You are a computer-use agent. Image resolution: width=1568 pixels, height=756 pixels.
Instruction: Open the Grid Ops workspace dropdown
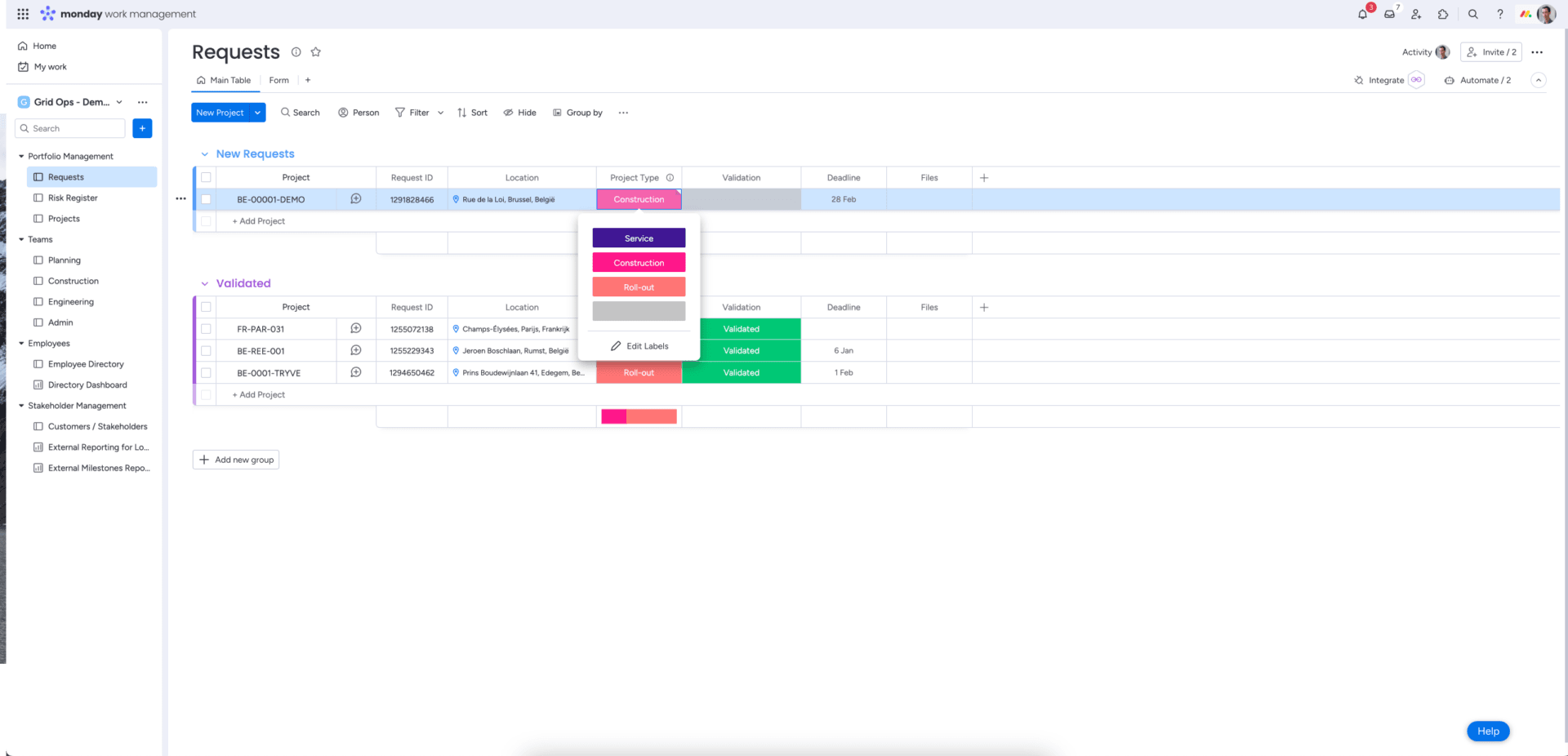[119, 102]
